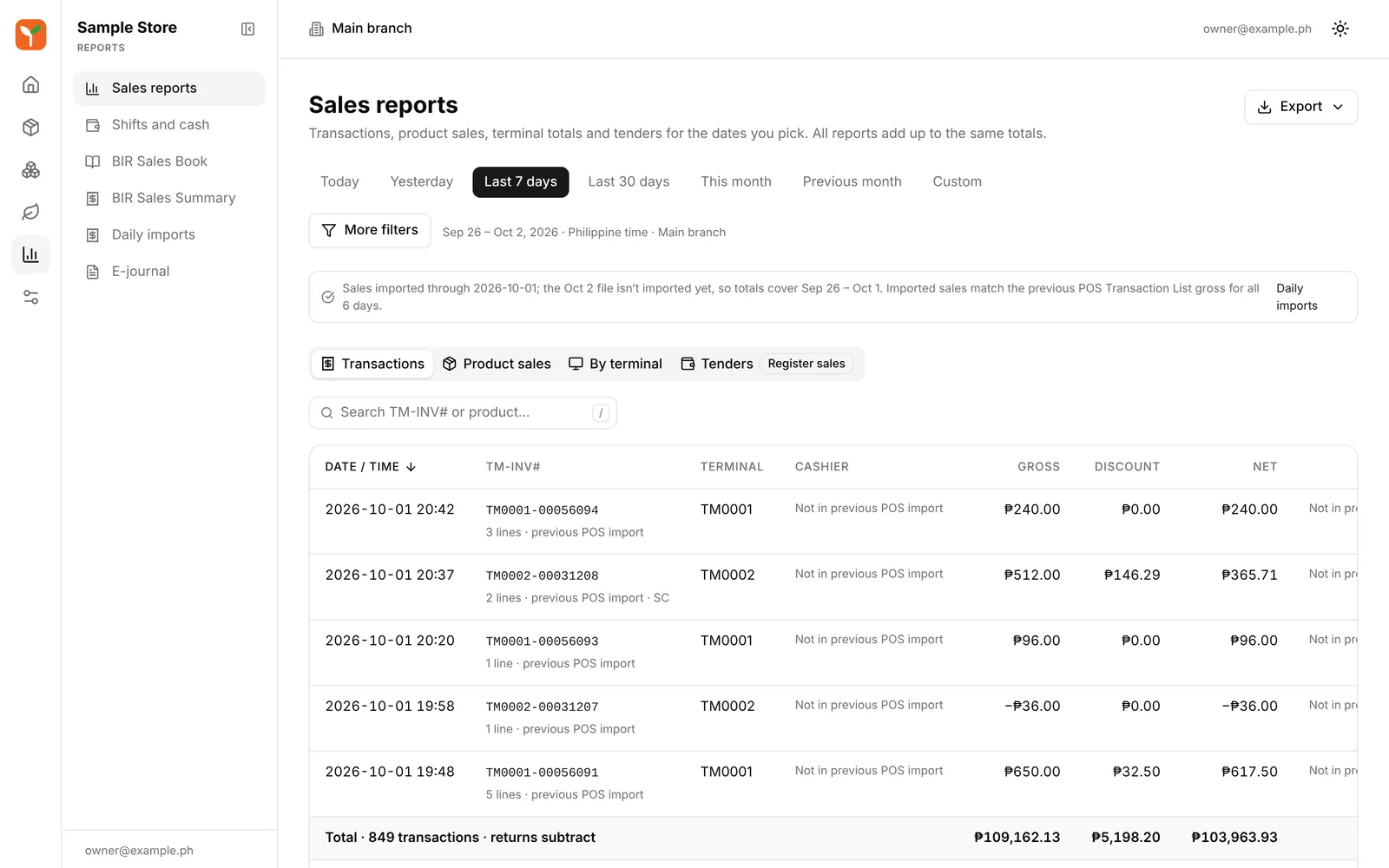Collapse the sidebar panel

point(247,29)
